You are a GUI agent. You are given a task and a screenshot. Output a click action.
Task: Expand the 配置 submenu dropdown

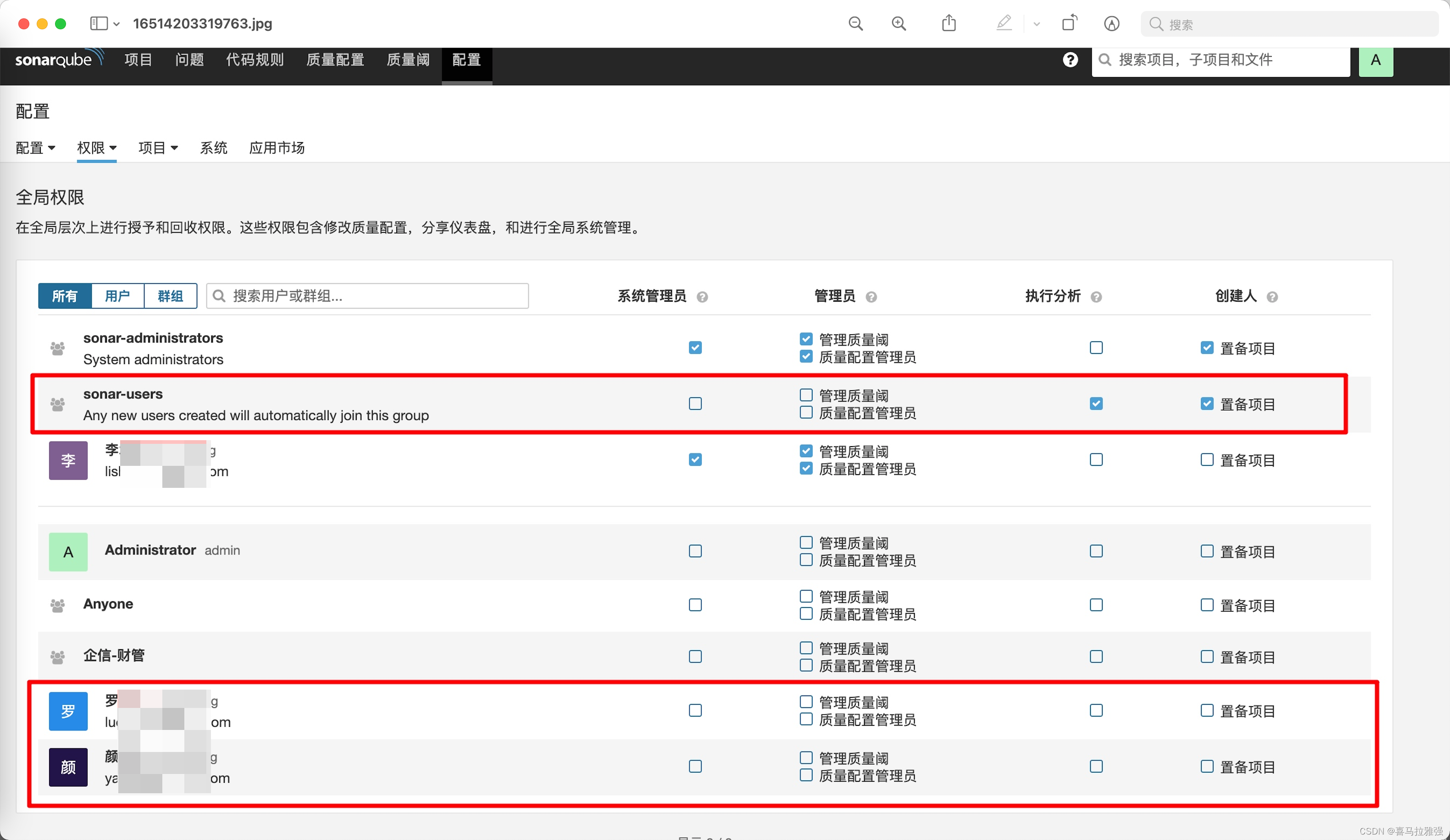click(x=36, y=148)
